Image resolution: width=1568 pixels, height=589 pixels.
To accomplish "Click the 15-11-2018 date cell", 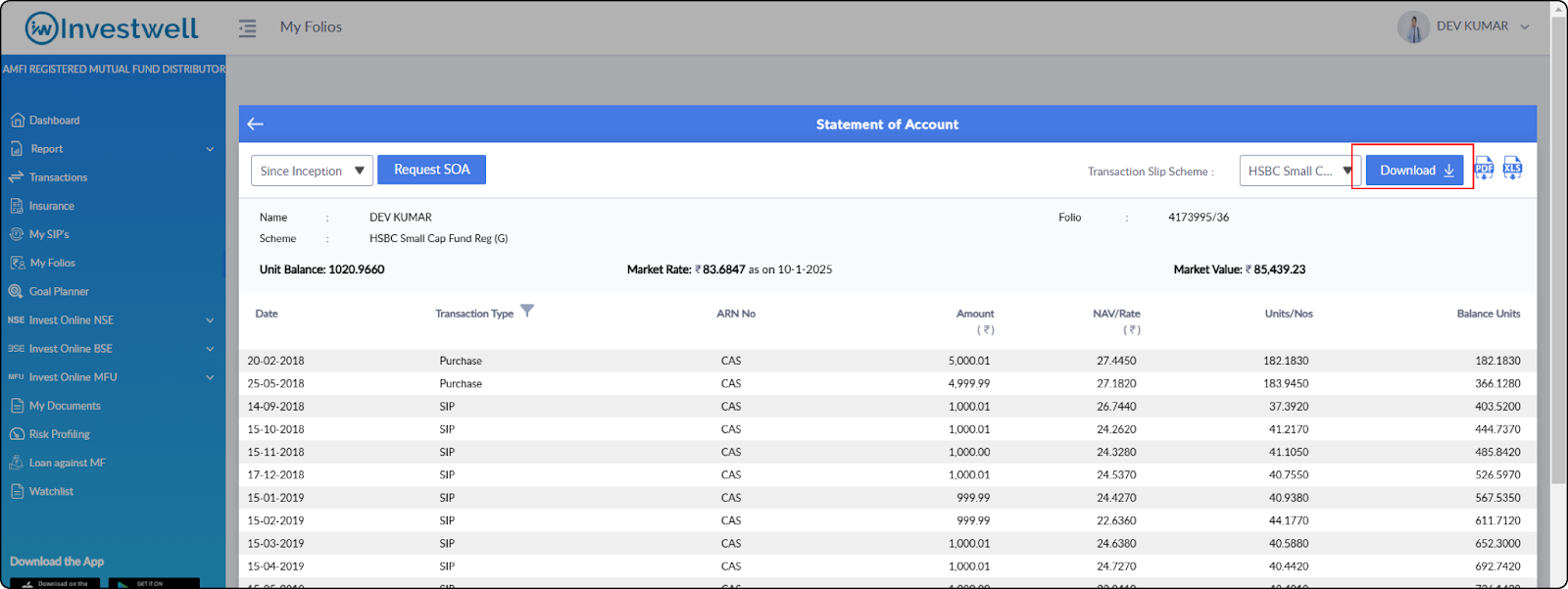I will 275,452.
